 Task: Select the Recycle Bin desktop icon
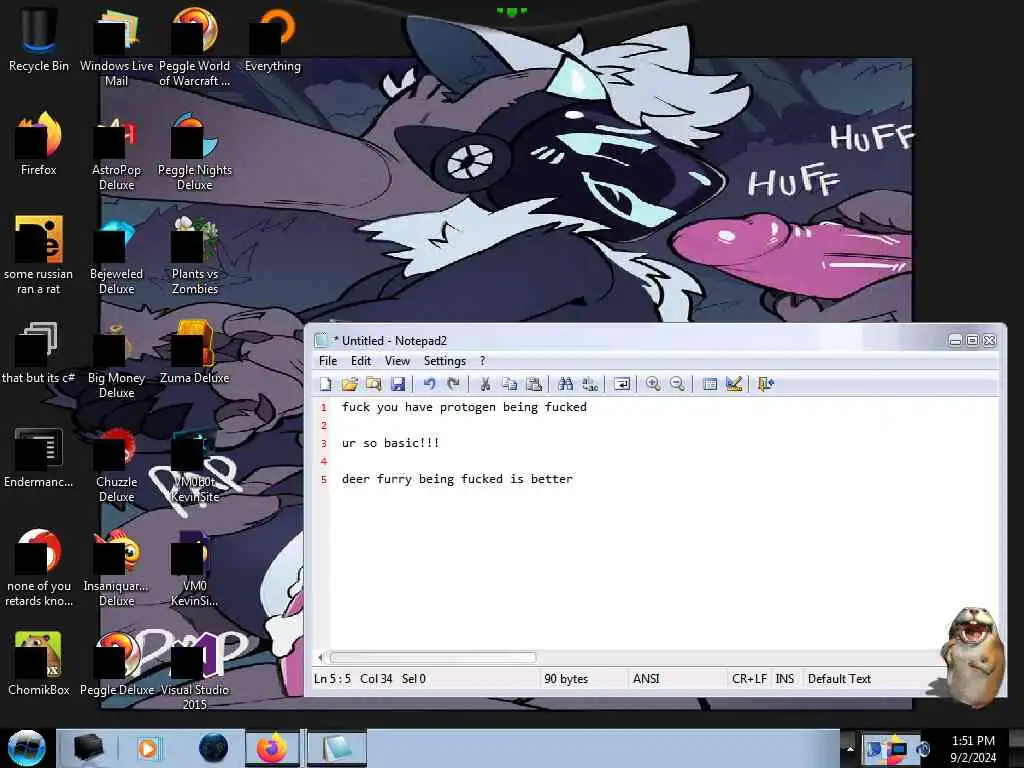point(39,39)
